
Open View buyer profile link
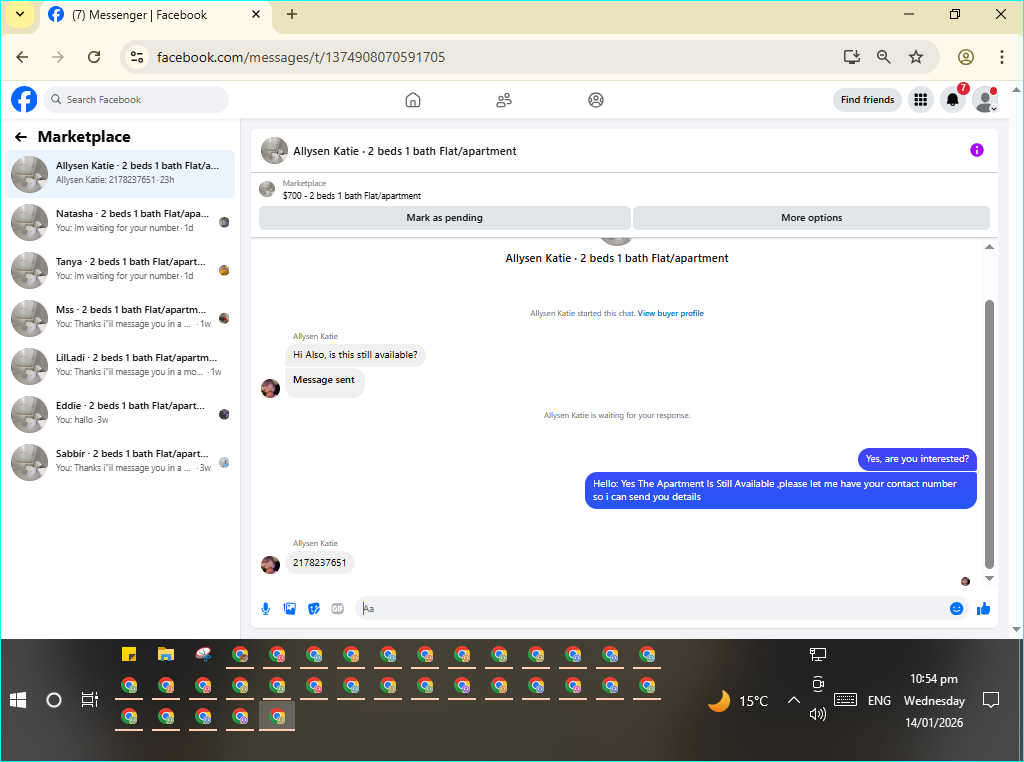671,313
